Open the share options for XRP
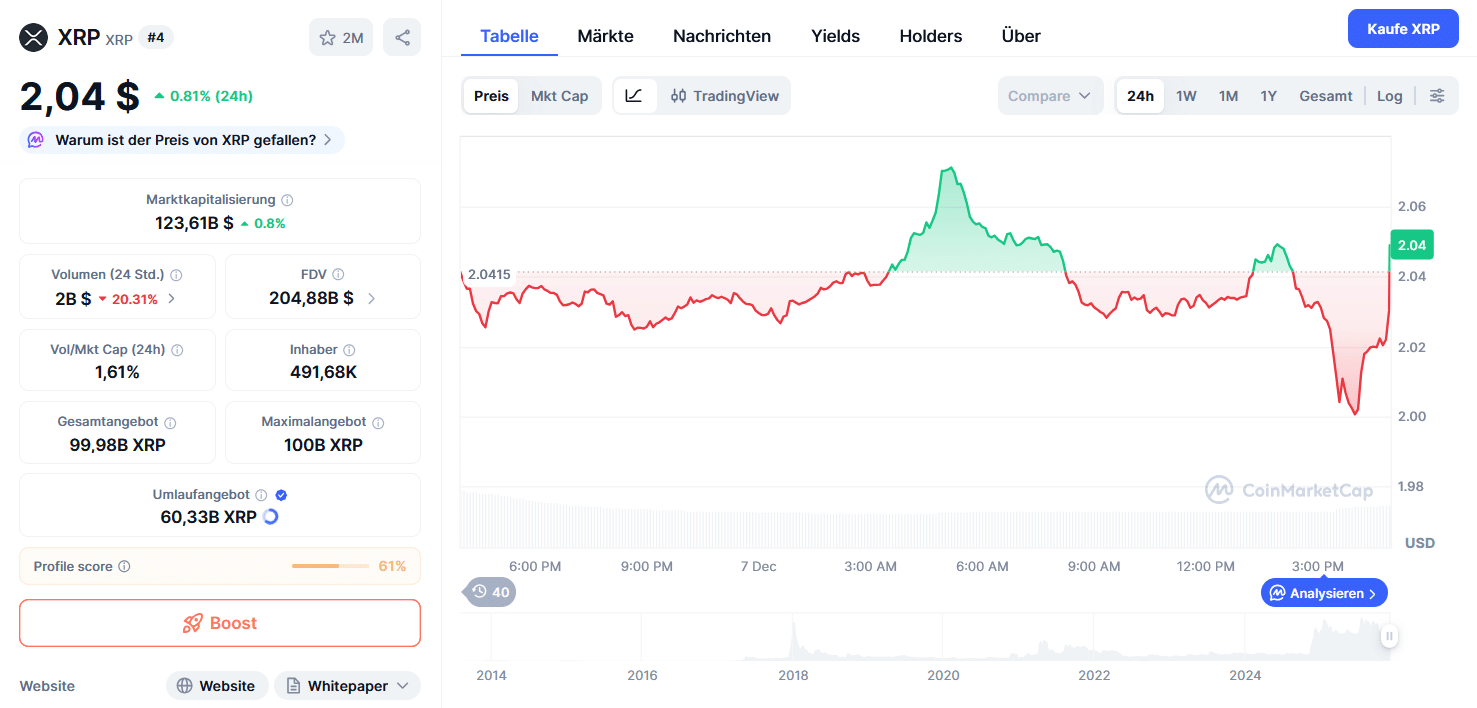The image size is (1477, 708). point(402,36)
